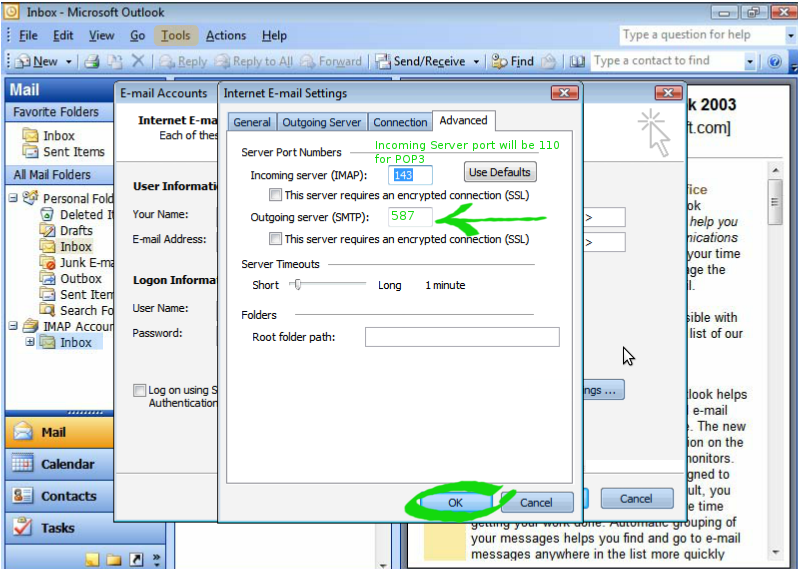Click the Use Defaults button
The height and width of the screenshot is (569, 798).
[500, 172]
